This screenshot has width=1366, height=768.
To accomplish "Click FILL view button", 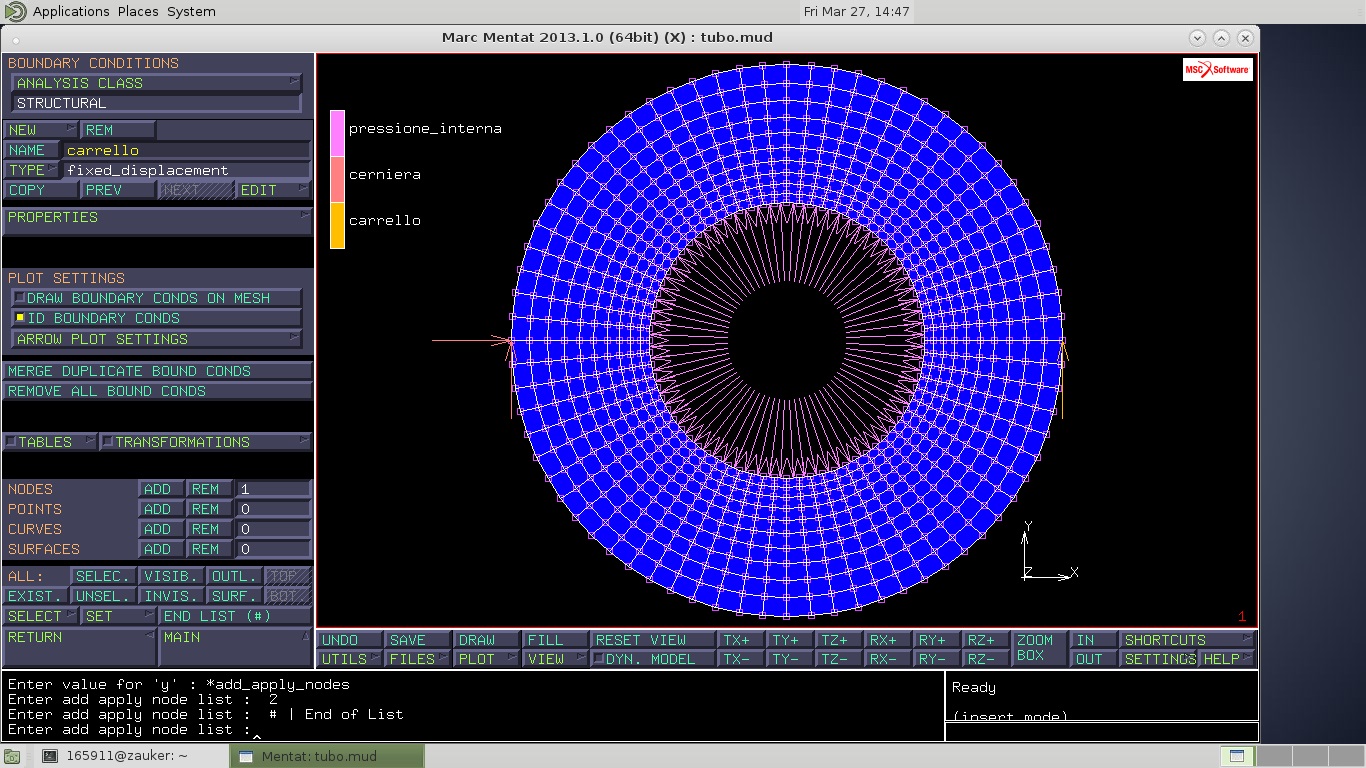I will 555,640.
